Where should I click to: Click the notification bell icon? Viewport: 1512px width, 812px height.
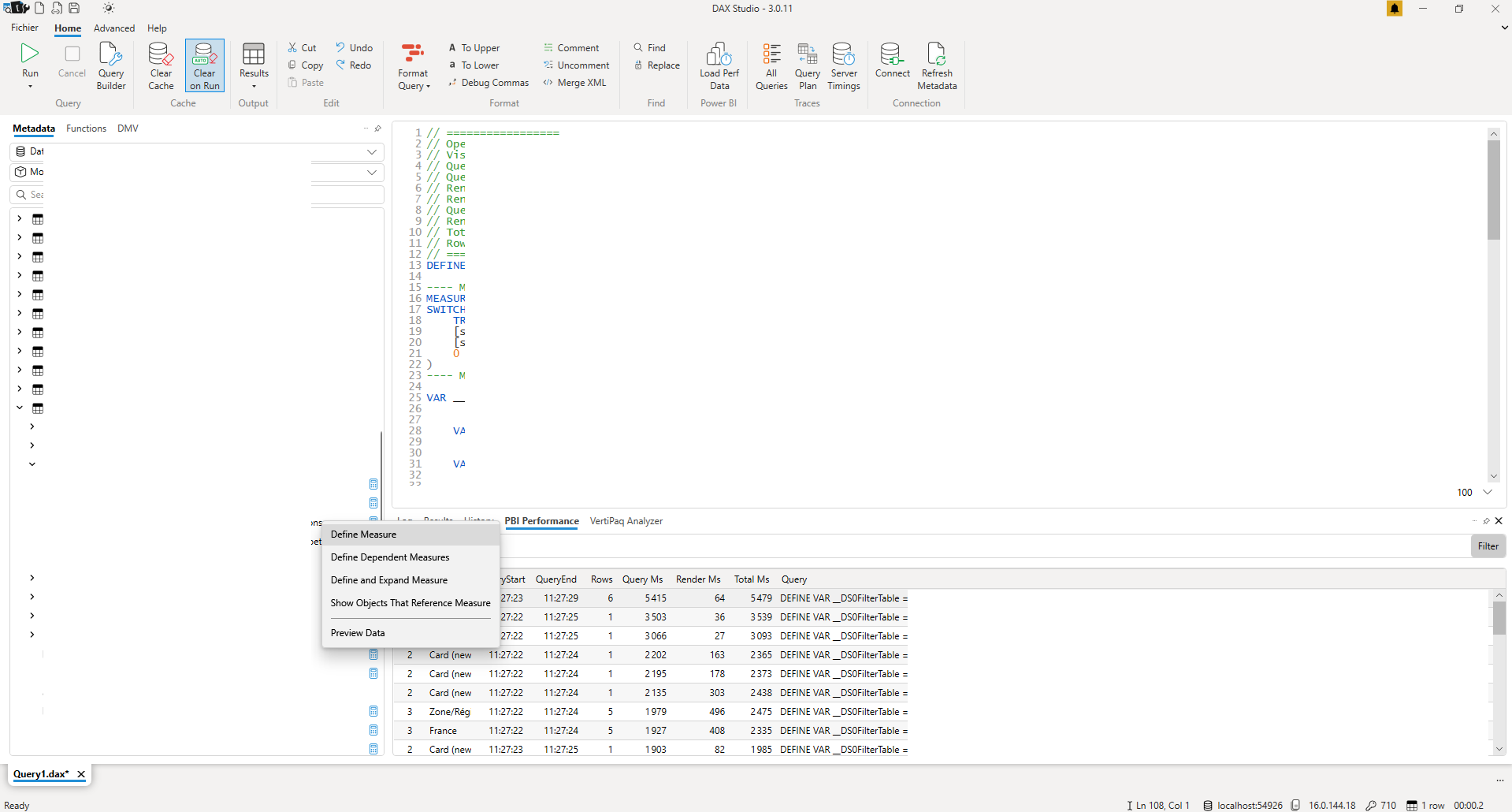point(1395,9)
